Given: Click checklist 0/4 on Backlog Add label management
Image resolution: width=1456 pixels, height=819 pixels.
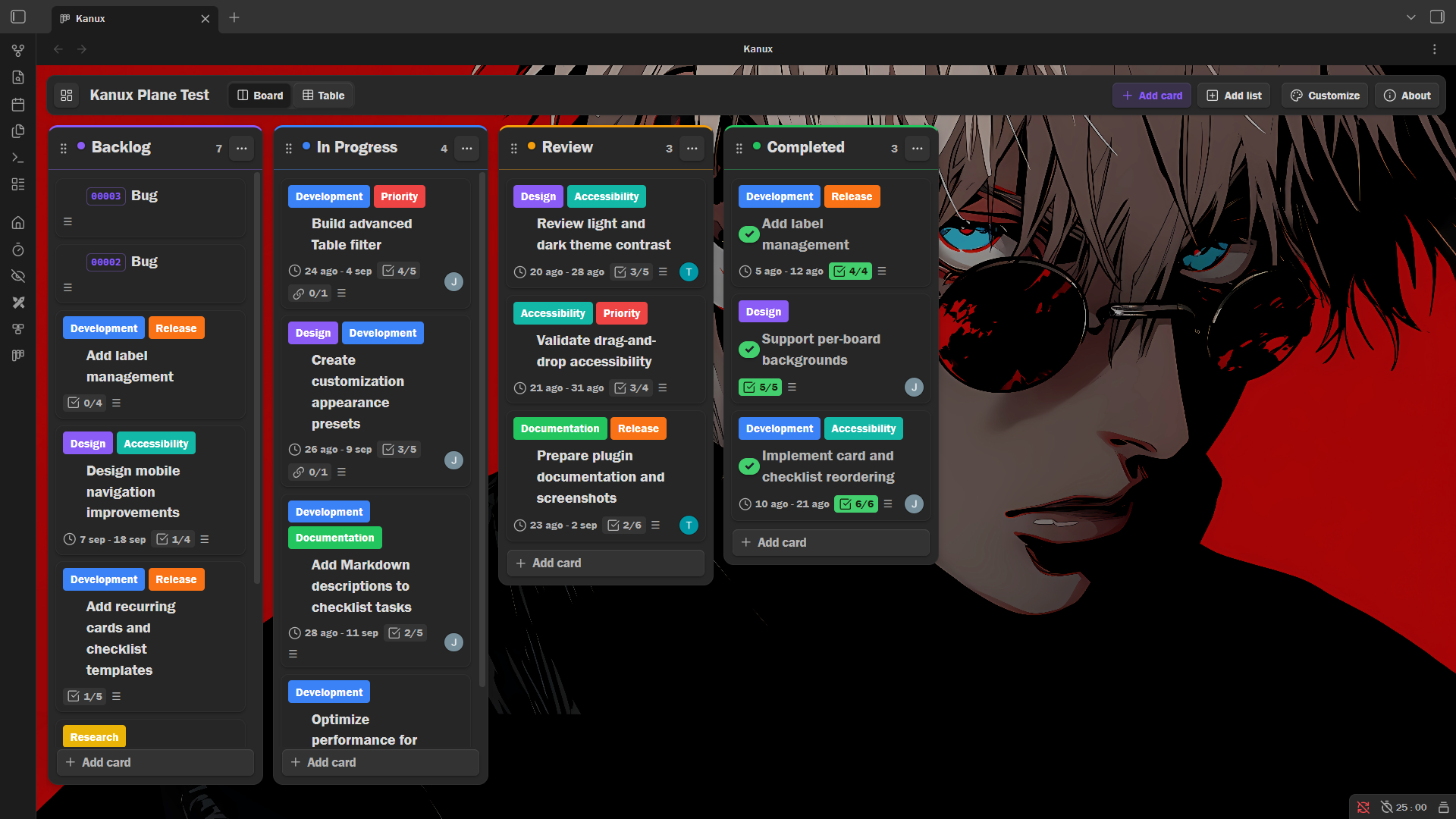Looking at the screenshot, I should pos(85,403).
